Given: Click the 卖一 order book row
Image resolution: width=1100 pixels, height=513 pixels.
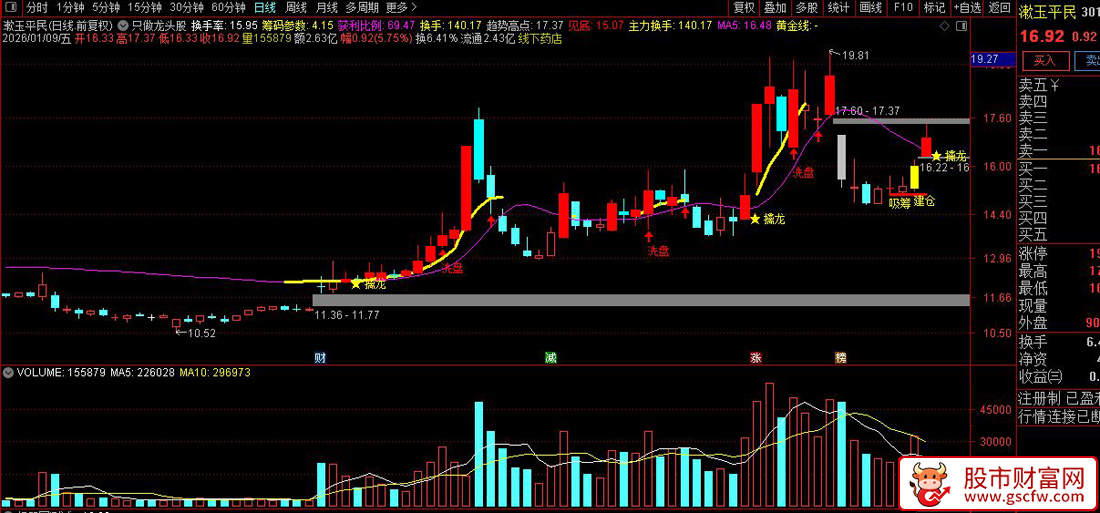Looking at the screenshot, I should point(1059,150).
